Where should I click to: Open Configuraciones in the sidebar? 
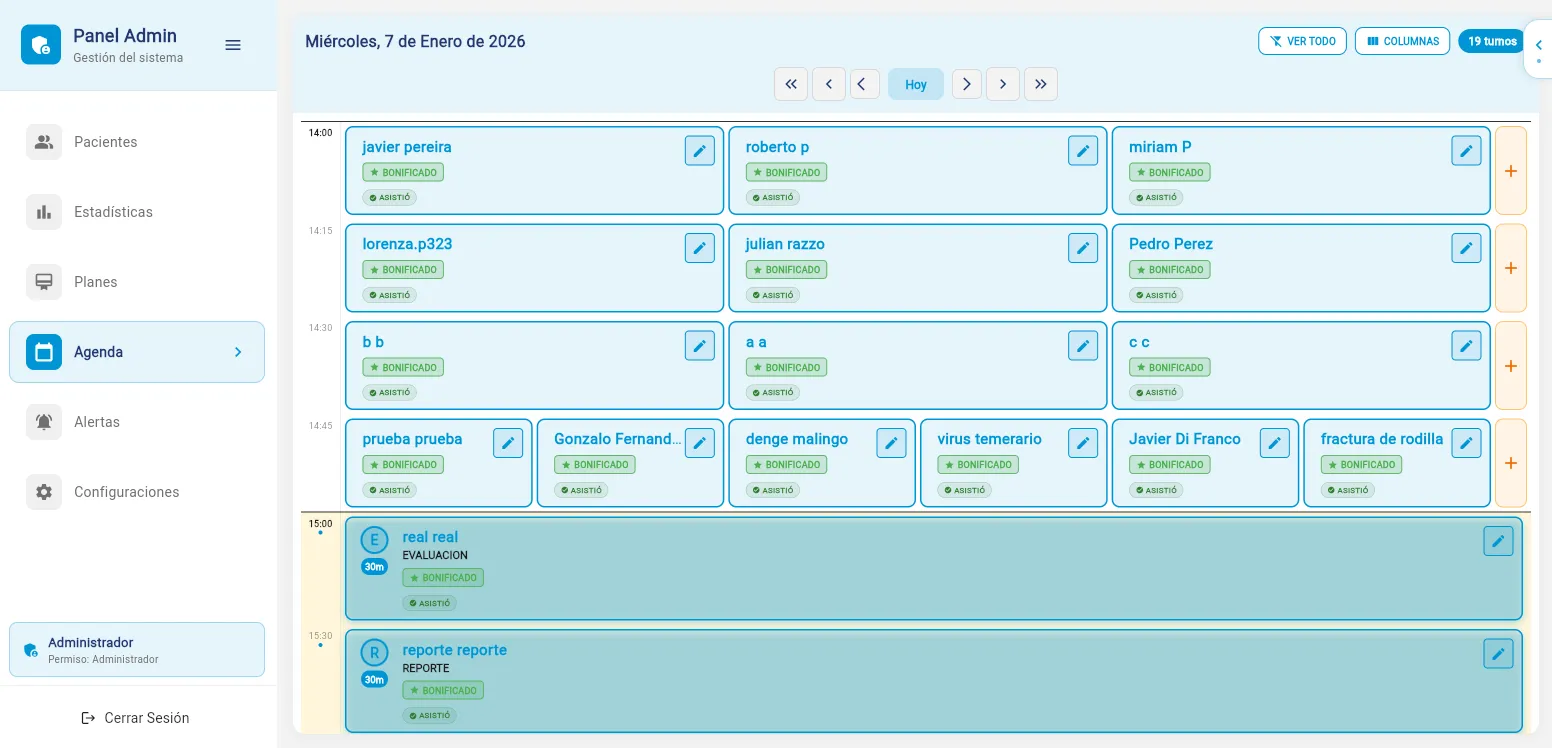(x=137, y=492)
